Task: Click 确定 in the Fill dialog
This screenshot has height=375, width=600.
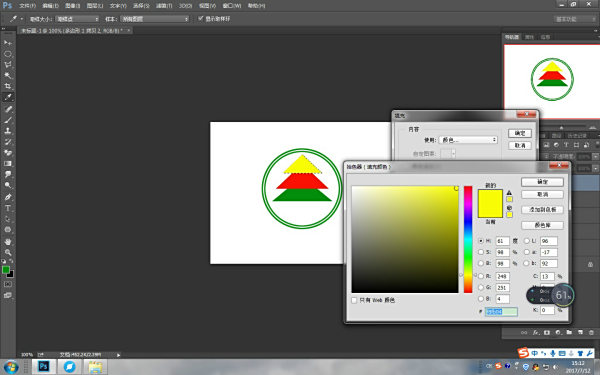Action: pos(520,133)
